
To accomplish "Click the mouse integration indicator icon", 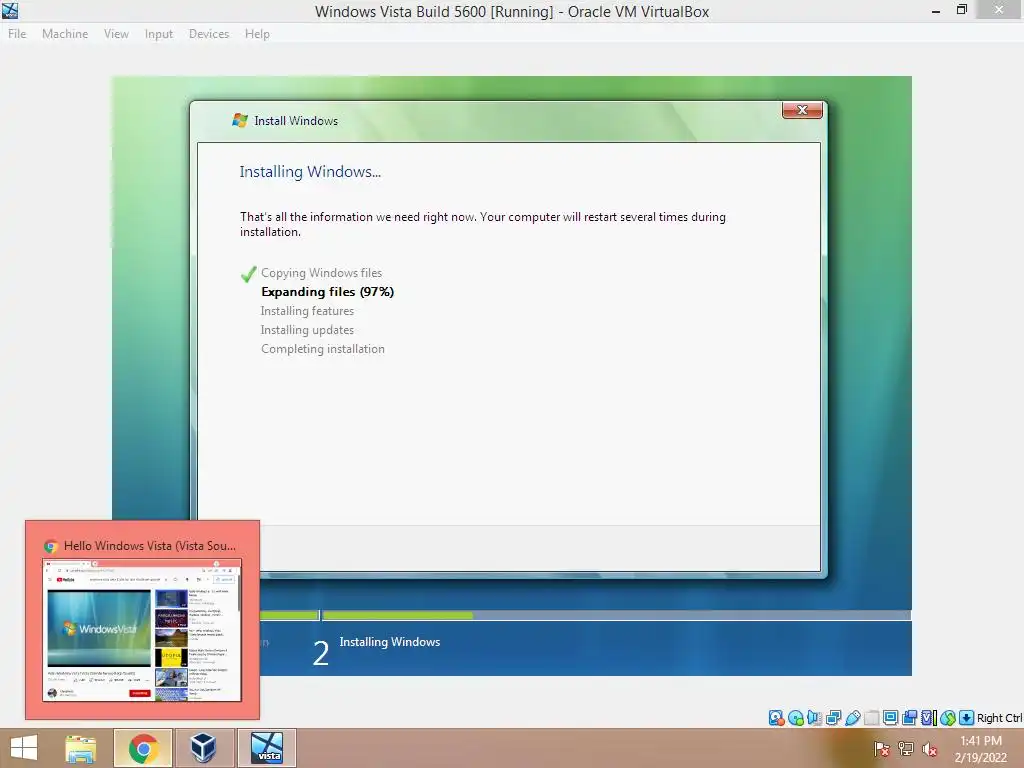I will pos(948,718).
